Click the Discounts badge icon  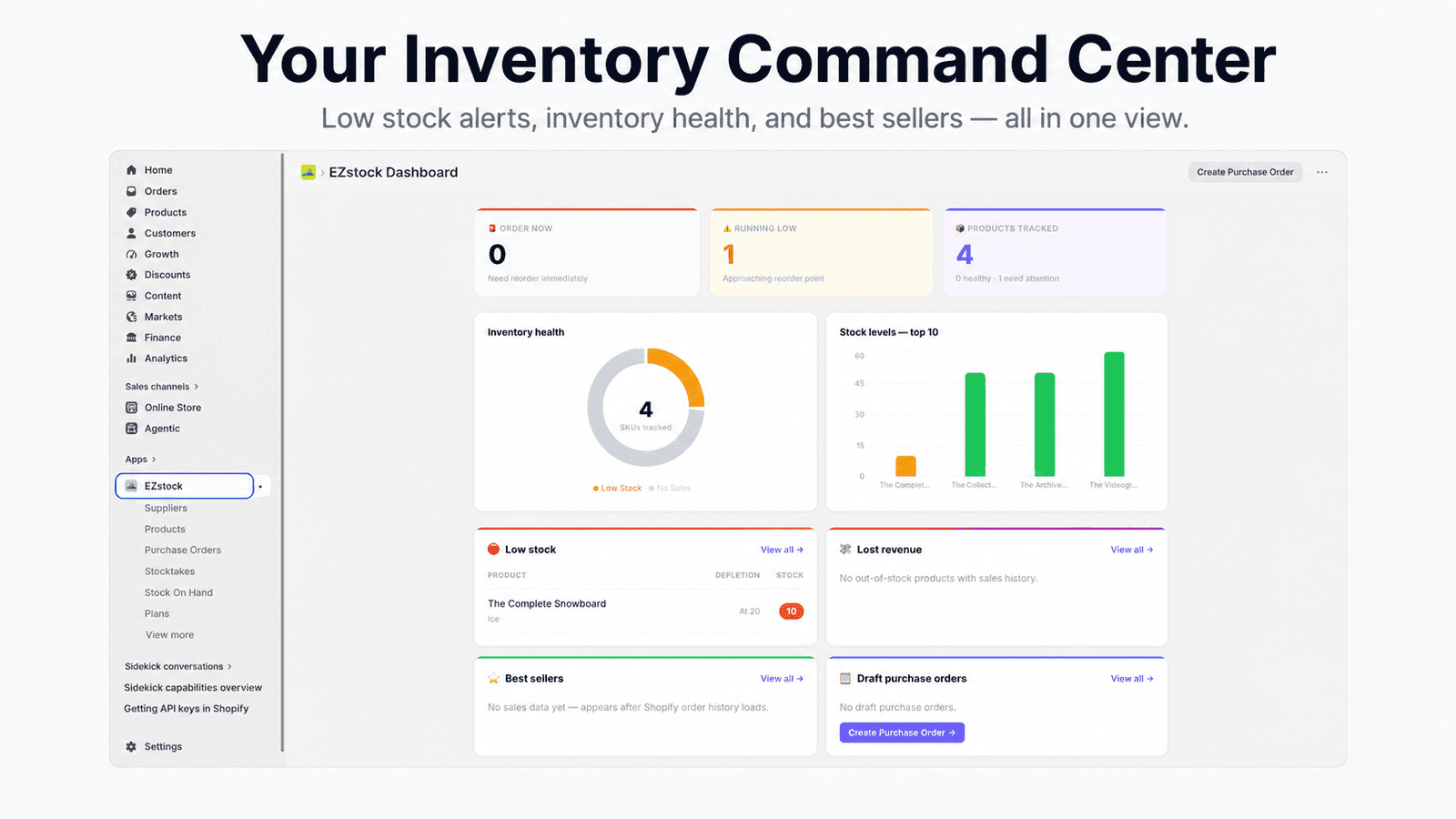[x=131, y=275]
